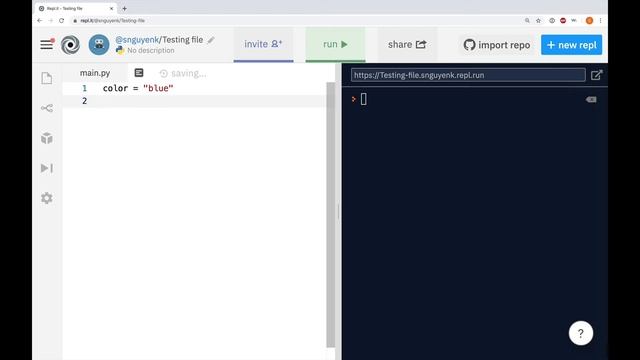The width and height of the screenshot is (640, 360).
Task: Click inside the console prompt
Action: tap(363, 99)
